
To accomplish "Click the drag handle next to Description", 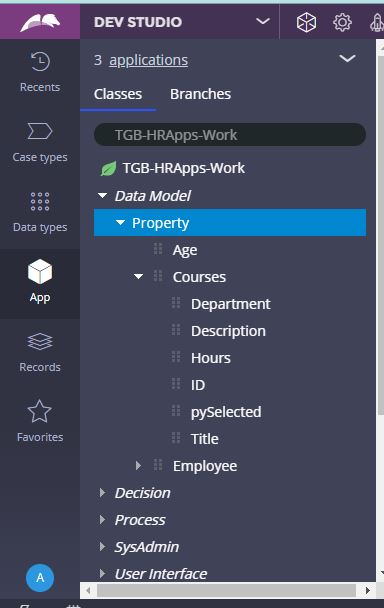I will click(176, 330).
